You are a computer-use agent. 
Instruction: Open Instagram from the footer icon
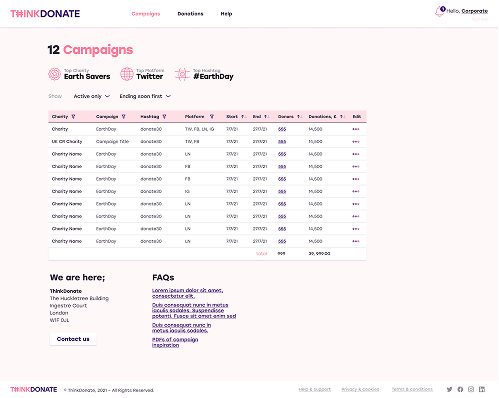pos(471,389)
